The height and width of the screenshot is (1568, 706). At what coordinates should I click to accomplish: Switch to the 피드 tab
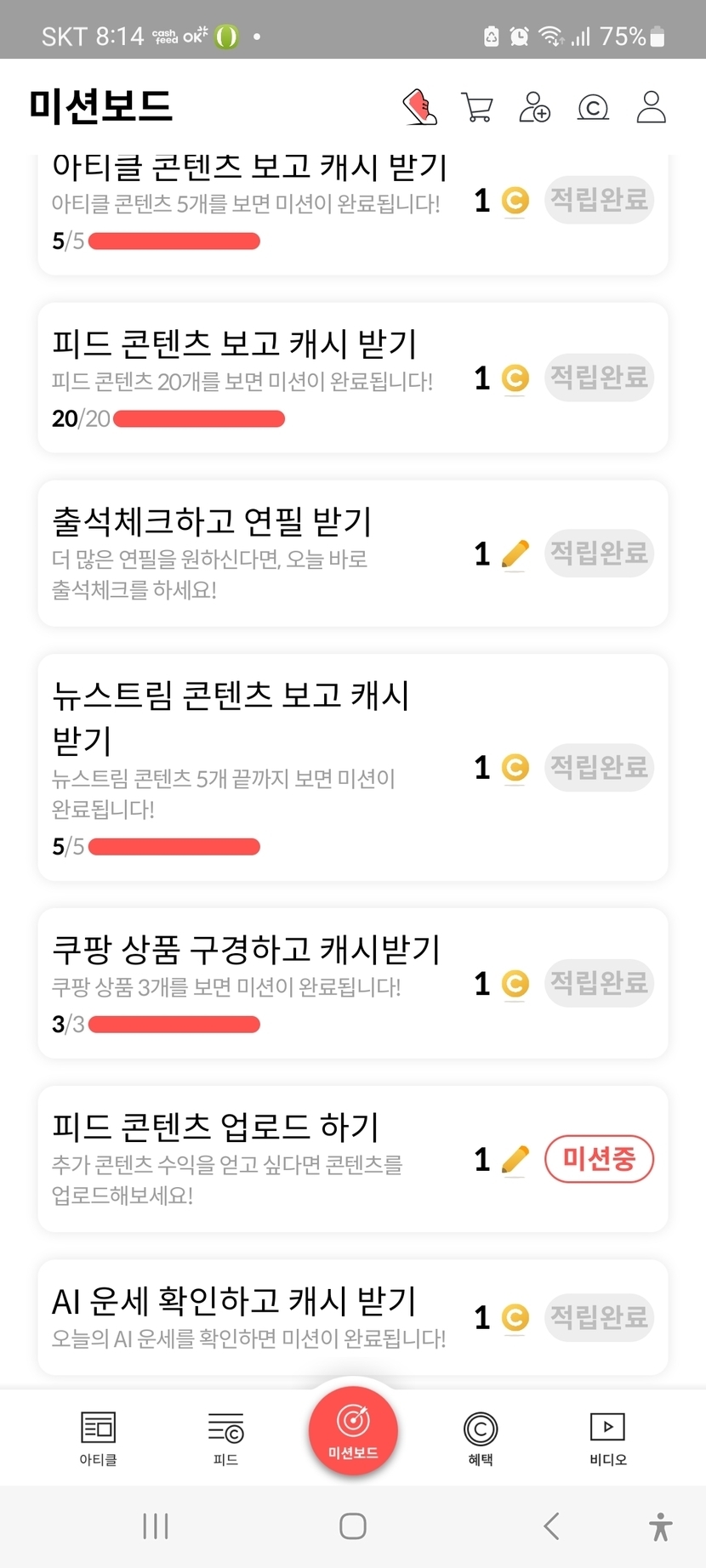pos(225,1439)
